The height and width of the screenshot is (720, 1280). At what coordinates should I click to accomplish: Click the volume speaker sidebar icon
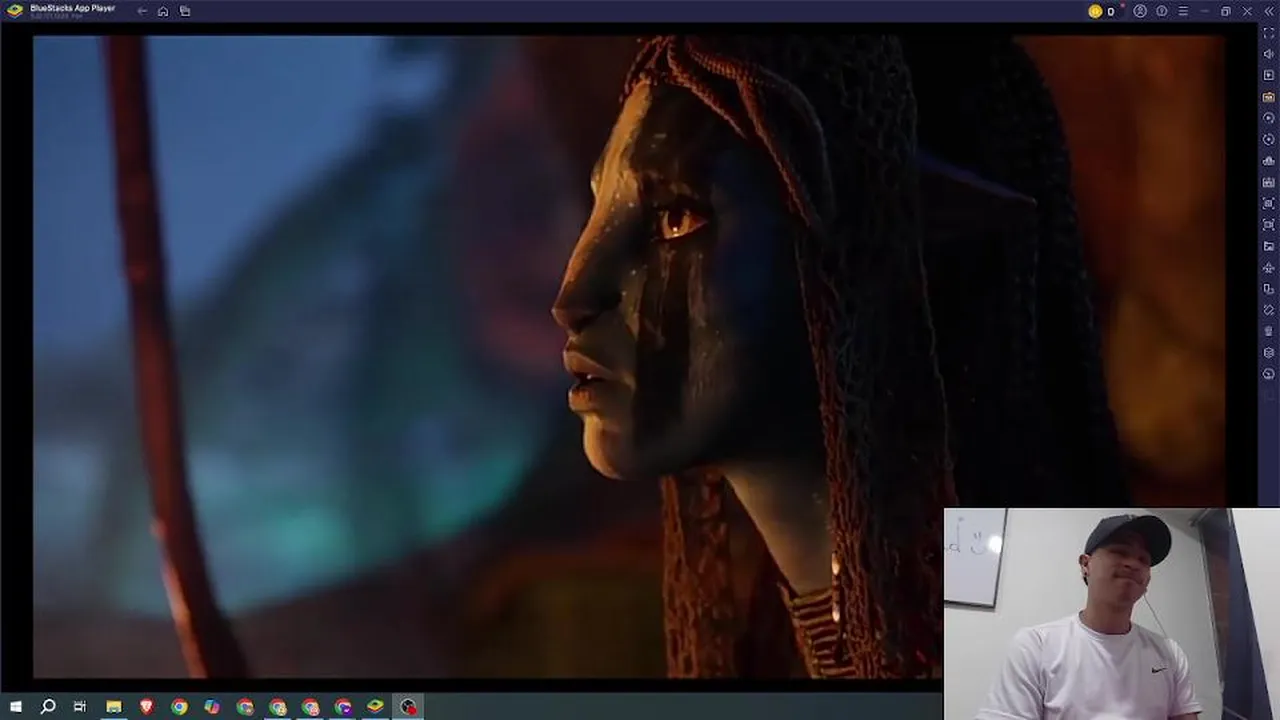(1269, 55)
